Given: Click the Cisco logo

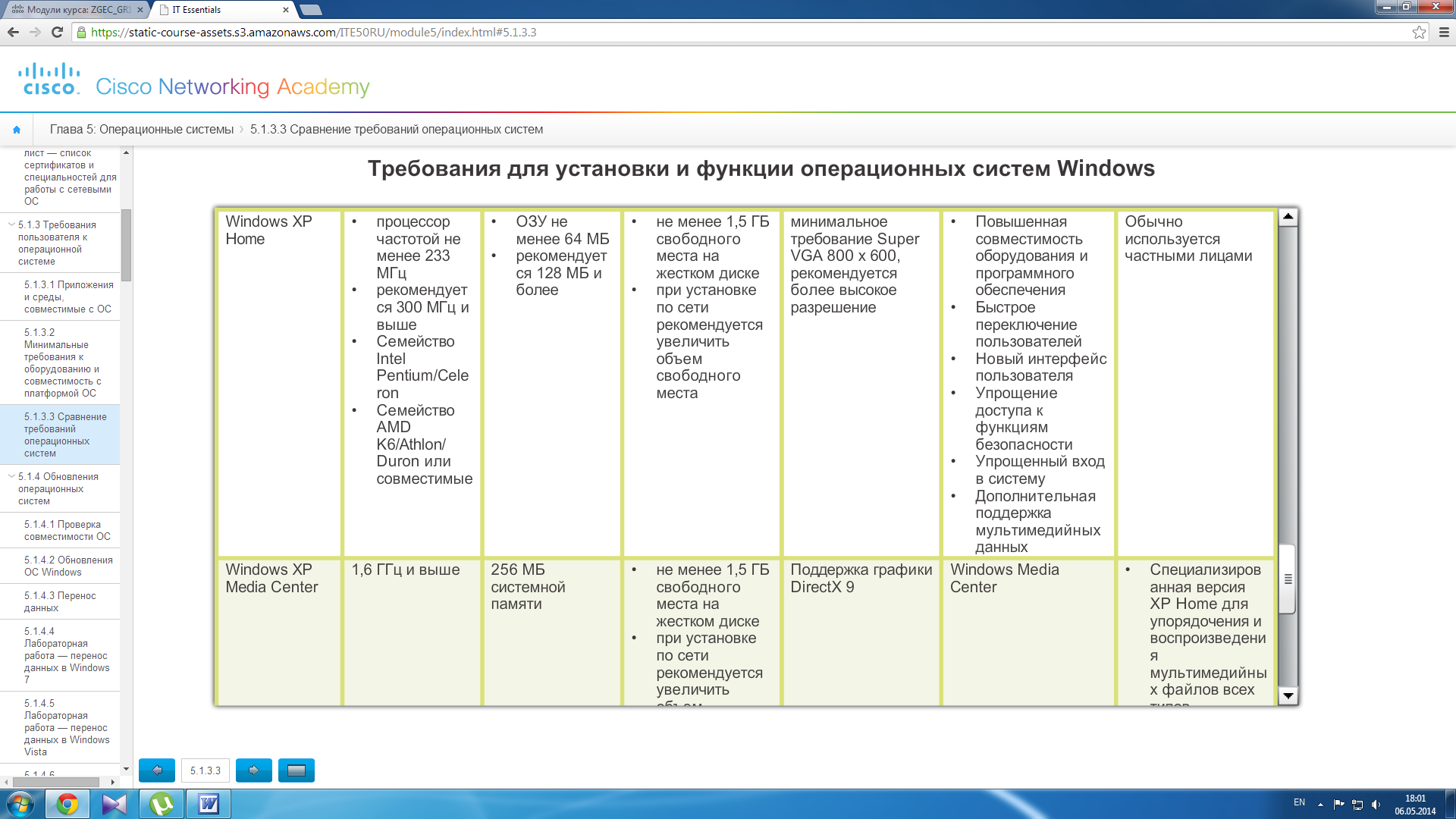Looking at the screenshot, I should click(x=49, y=79).
